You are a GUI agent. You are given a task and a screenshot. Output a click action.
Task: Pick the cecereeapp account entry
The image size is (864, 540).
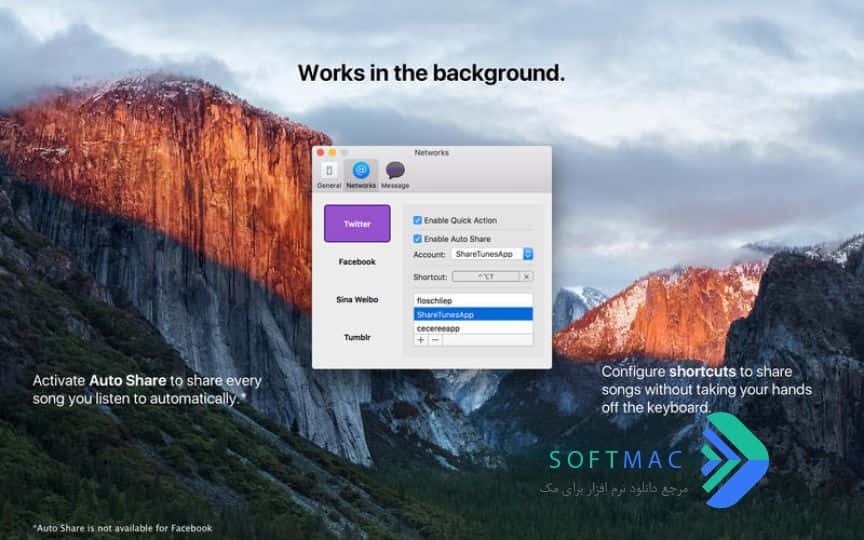point(473,328)
